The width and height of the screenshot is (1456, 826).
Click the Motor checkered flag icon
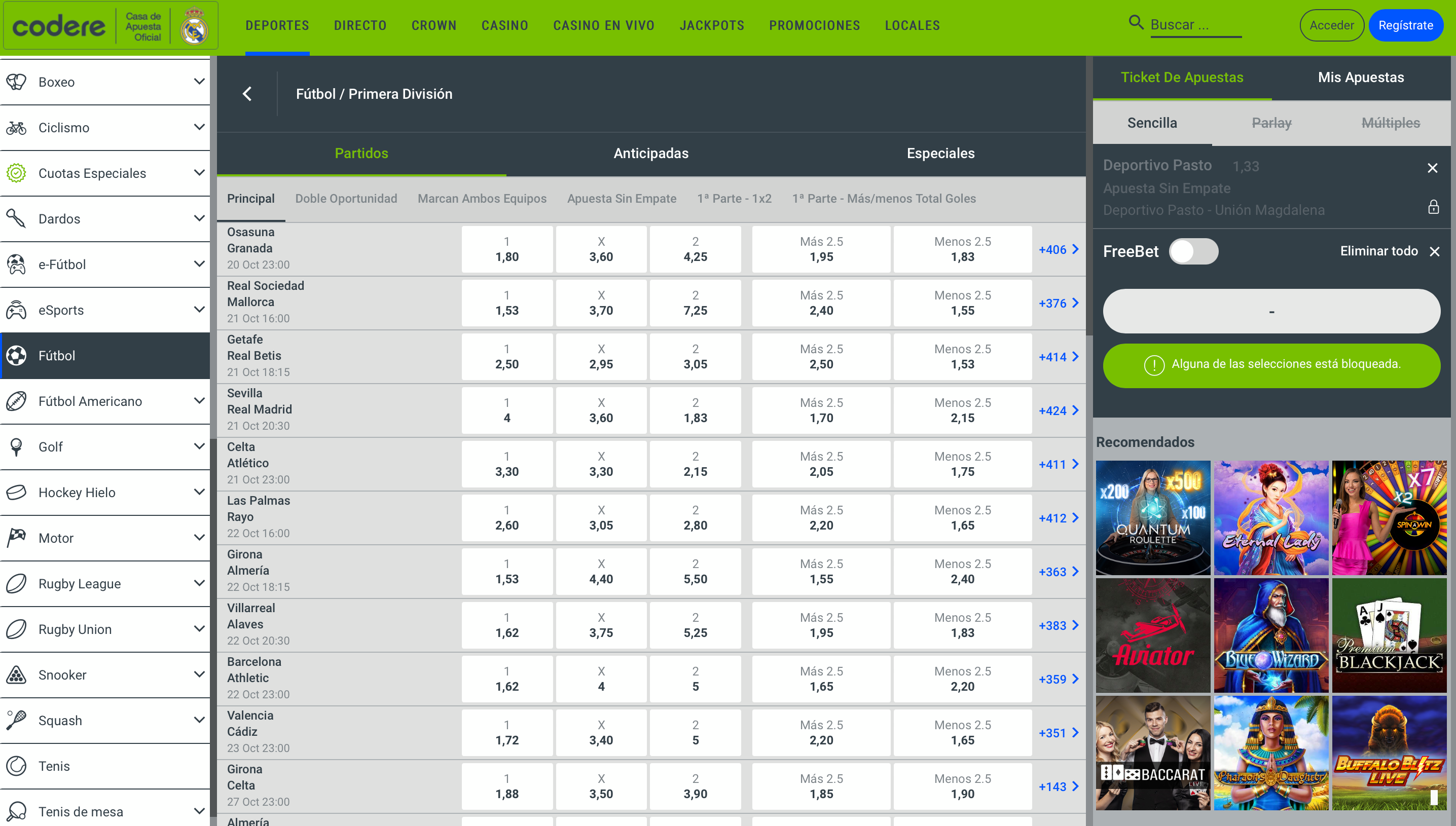tap(16, 538)
